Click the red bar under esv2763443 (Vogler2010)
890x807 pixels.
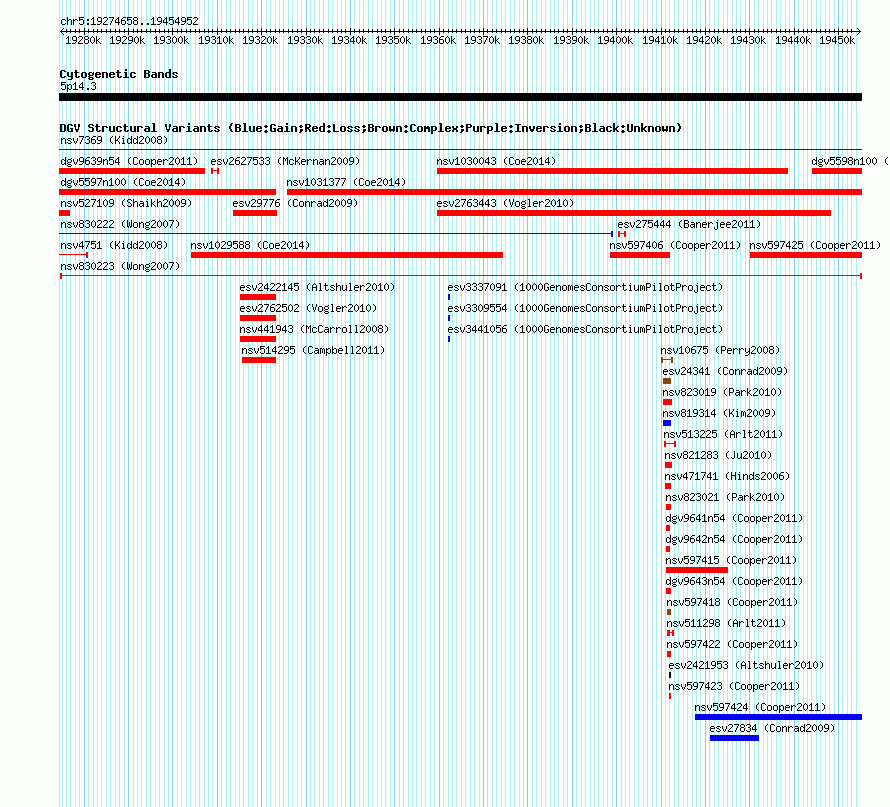(634, 213)
